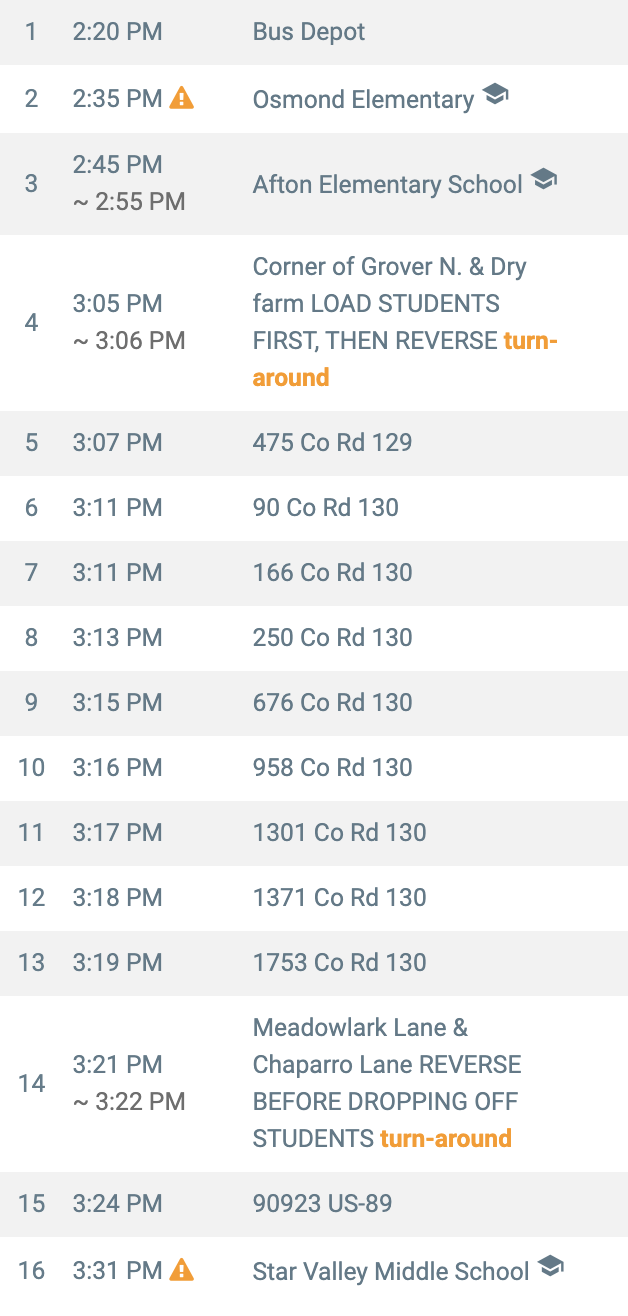The image size is (628, 1316).
Task: Open the 958 Co Rd 130 stop
Action: (332, 767)
